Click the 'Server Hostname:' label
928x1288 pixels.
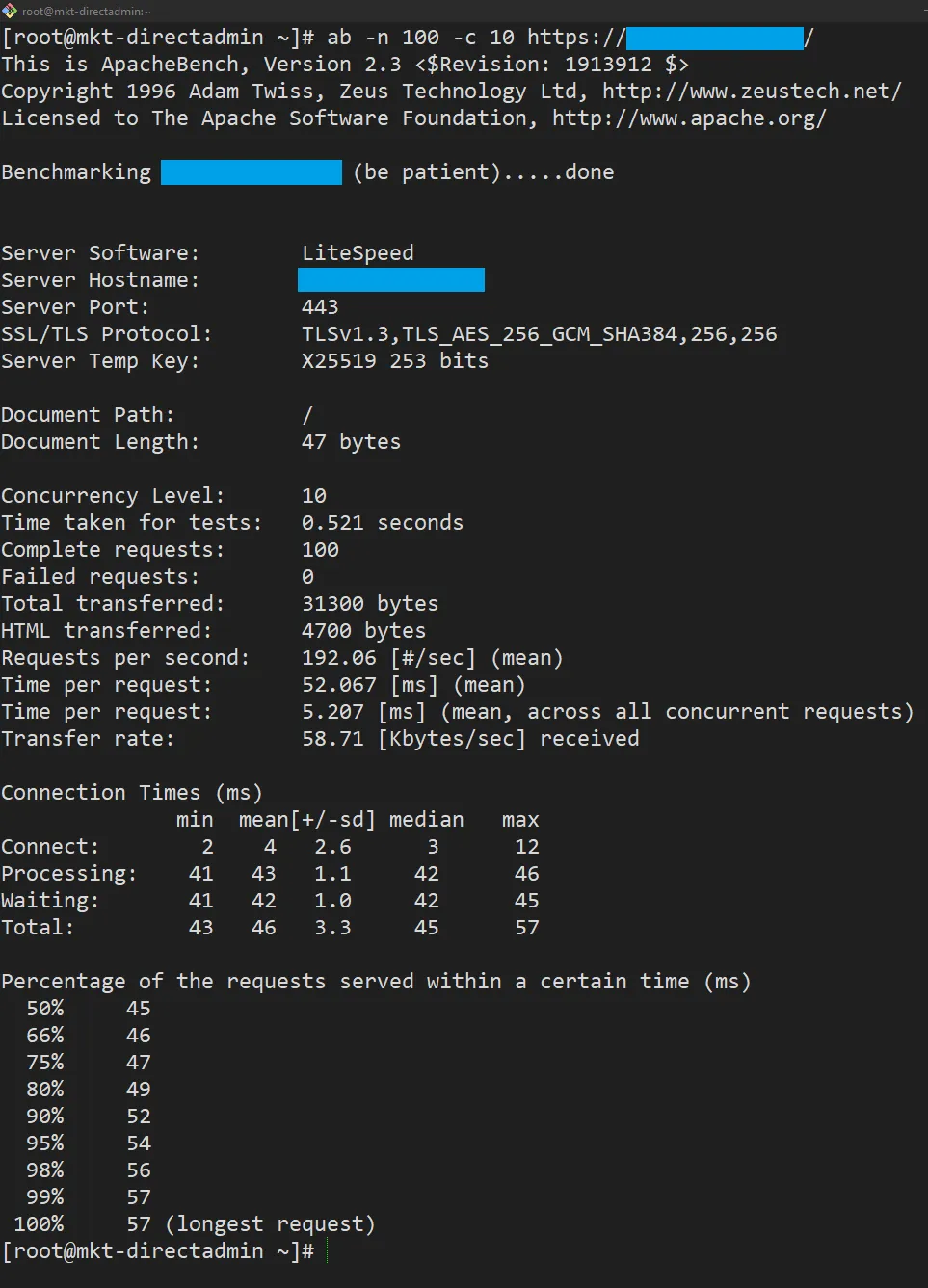pos(100,280)
